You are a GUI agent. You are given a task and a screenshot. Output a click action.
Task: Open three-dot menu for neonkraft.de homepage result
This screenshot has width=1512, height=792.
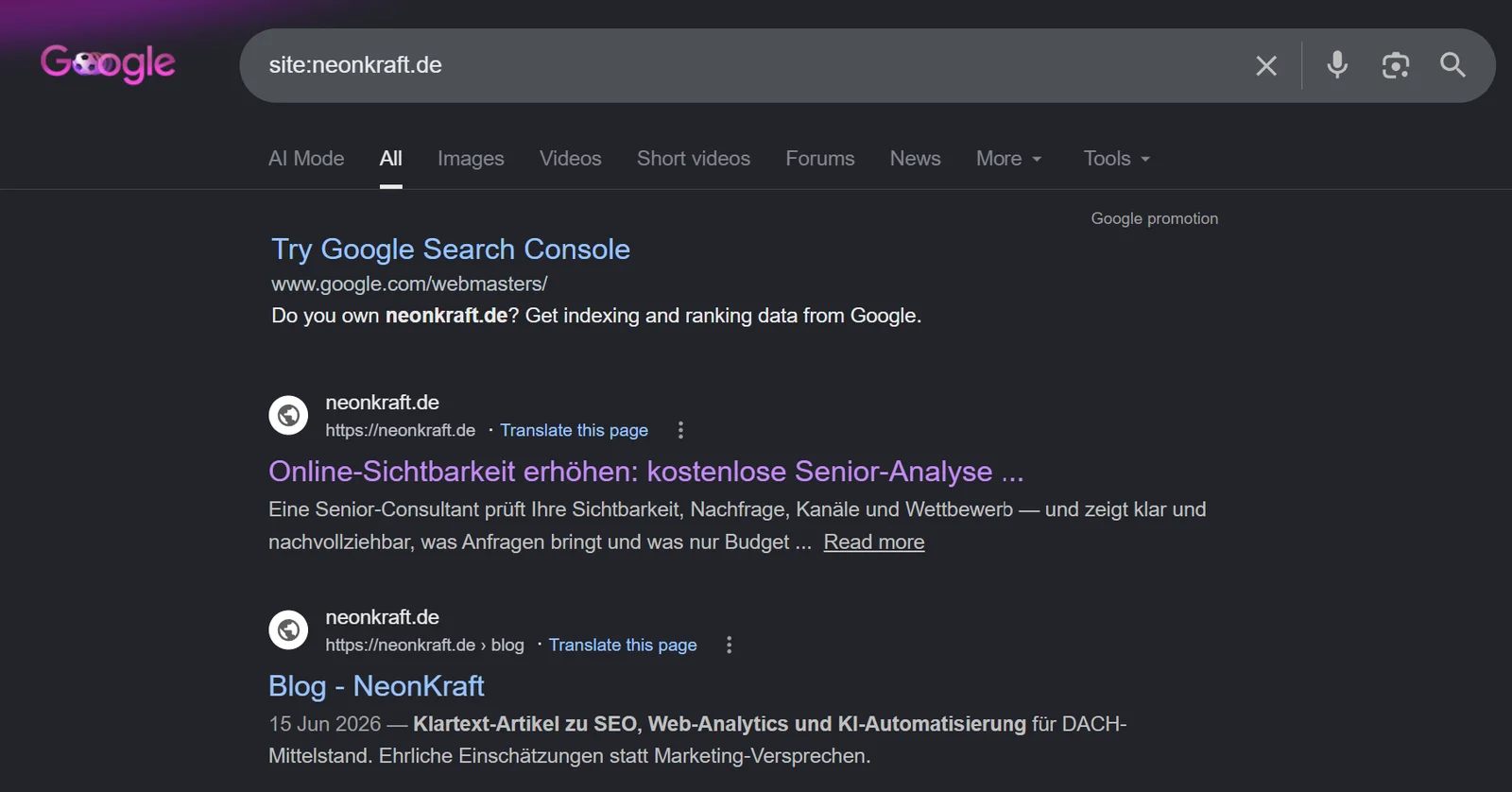(x=680, y=430)
